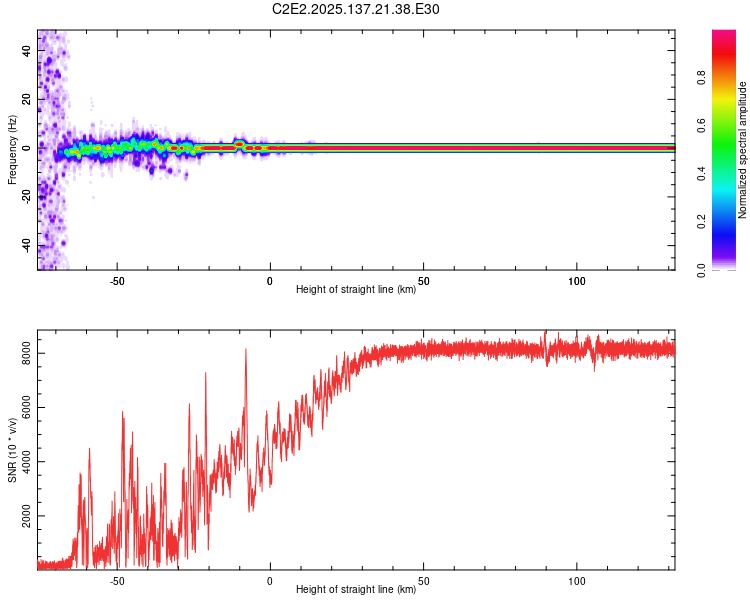The image size is (750, 600).
Task: Click the 0.4 tick label on the colorbar
Action: click(701, 174)
